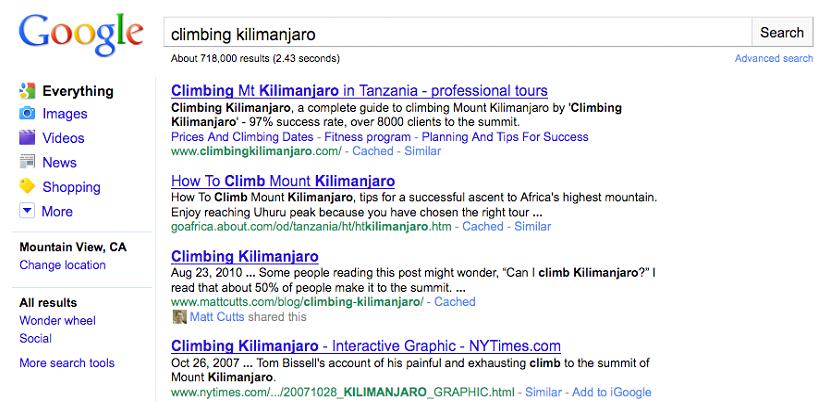Click the Google logo

pyautogui.click(x=81, y=36)
